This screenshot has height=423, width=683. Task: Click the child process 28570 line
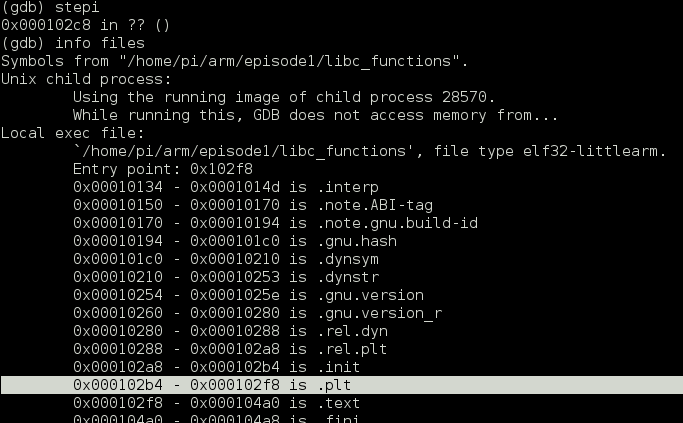click(x=284, y=97)
